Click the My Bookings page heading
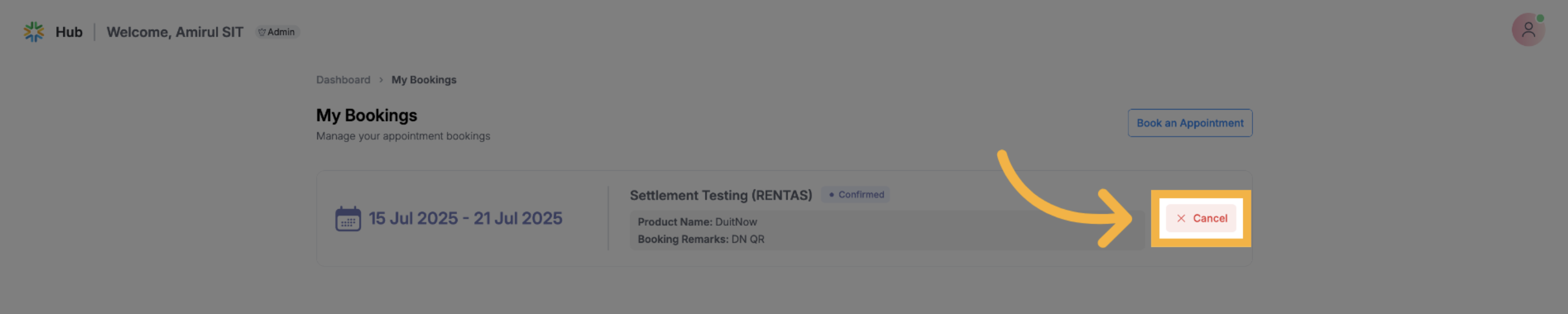The width and height of the screenshot is (1568, 314). click(367, 116)
